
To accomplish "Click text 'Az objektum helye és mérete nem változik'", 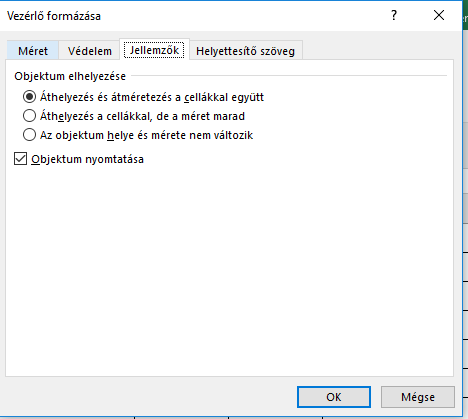I will pyautogui.click(x=146, y=135).
